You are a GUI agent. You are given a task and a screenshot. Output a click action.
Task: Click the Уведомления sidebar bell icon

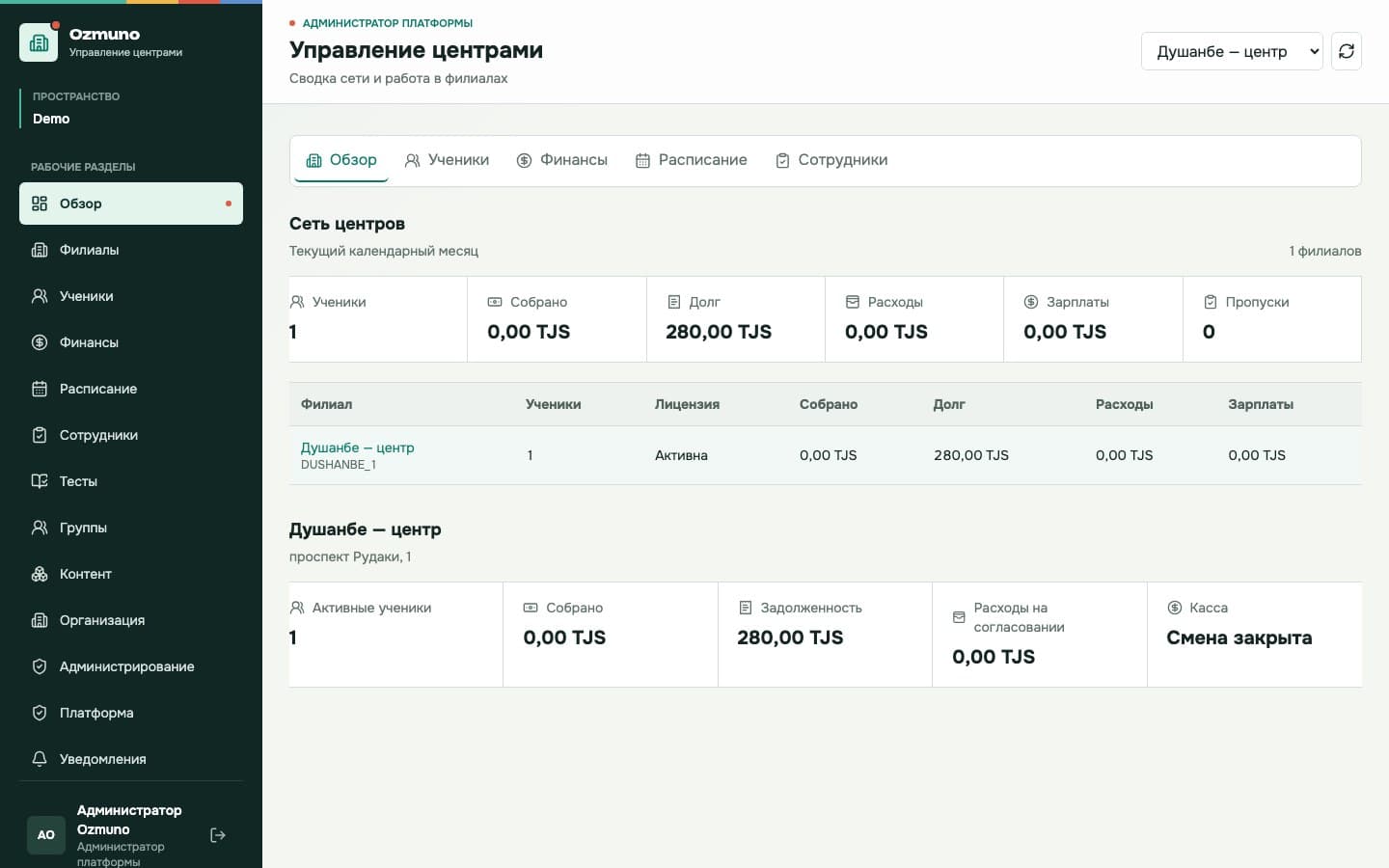(x=40, y=759)
